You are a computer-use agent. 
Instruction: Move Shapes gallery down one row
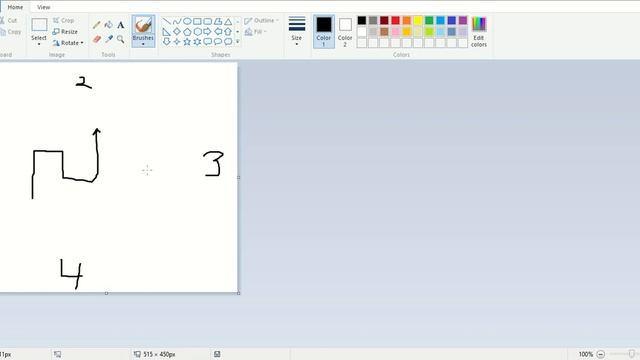point(238,31)
